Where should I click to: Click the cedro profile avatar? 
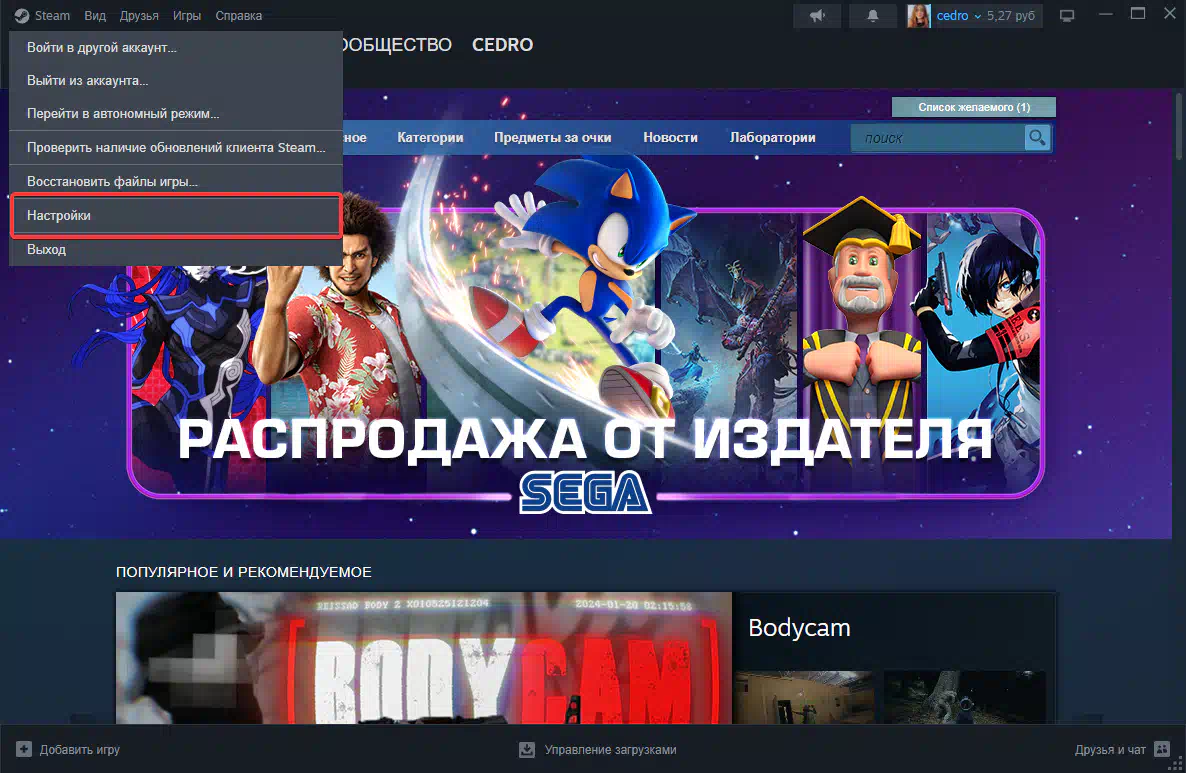(x=918, y=16)
